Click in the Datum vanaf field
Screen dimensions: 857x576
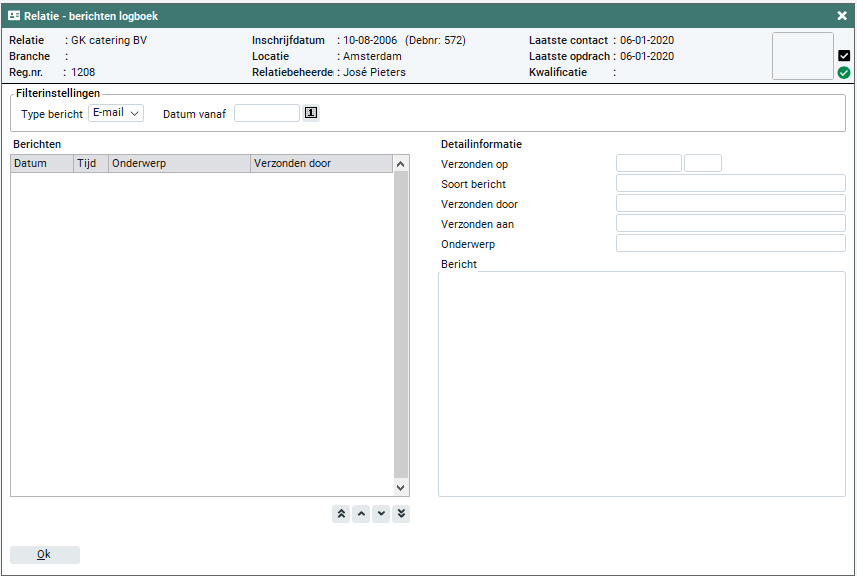pos(267,113)
